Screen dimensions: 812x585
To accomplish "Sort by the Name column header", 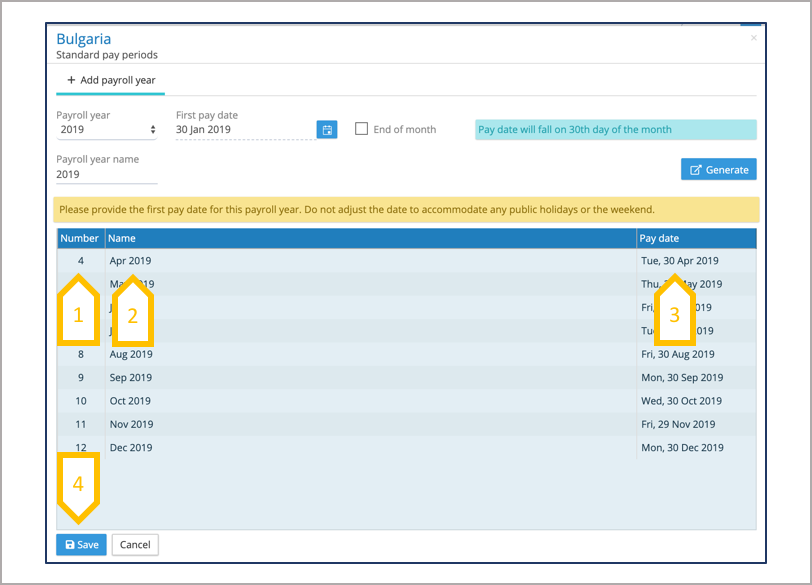I will (x=122, y=238).
